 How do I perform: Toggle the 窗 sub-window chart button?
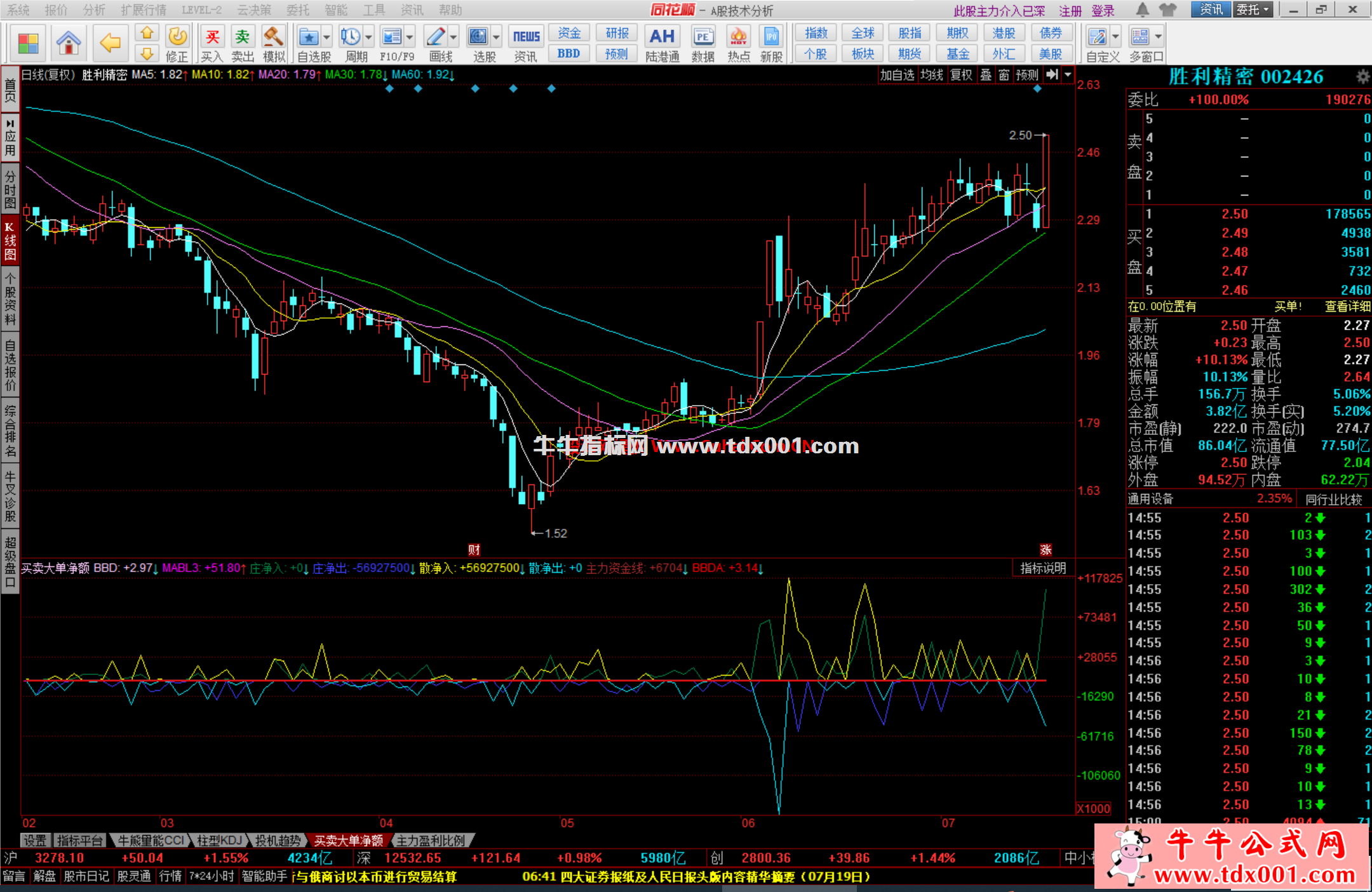tap(1004, 75)
